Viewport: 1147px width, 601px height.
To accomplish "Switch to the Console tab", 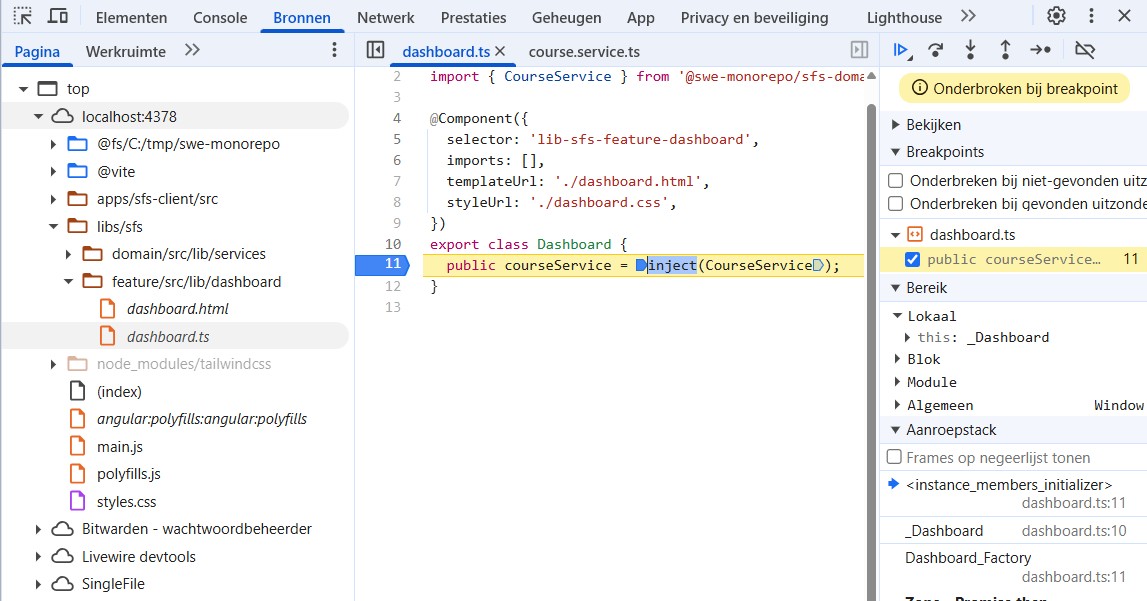I will pos(220,16).
